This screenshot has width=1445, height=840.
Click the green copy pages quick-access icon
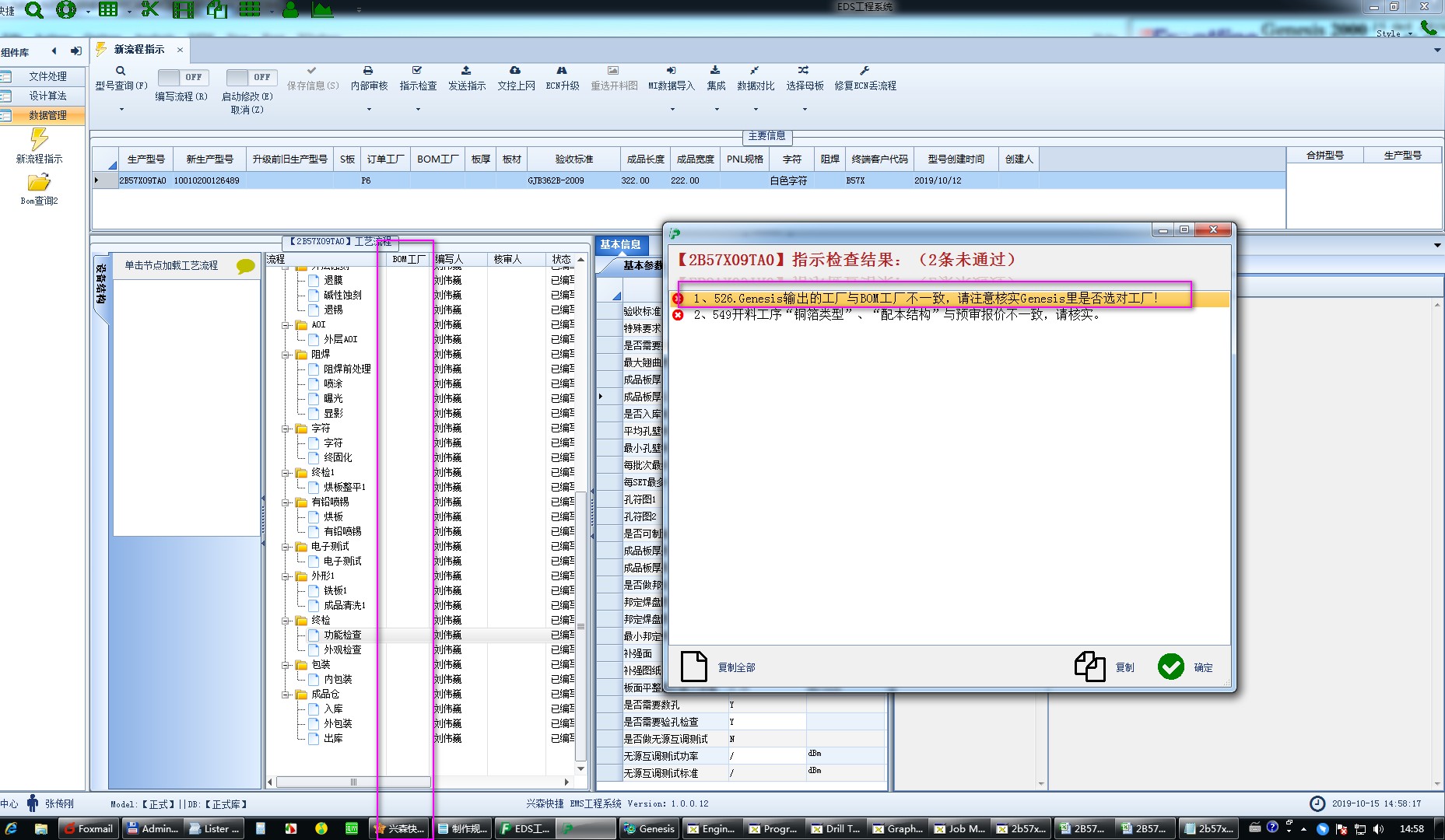point(217,9)
